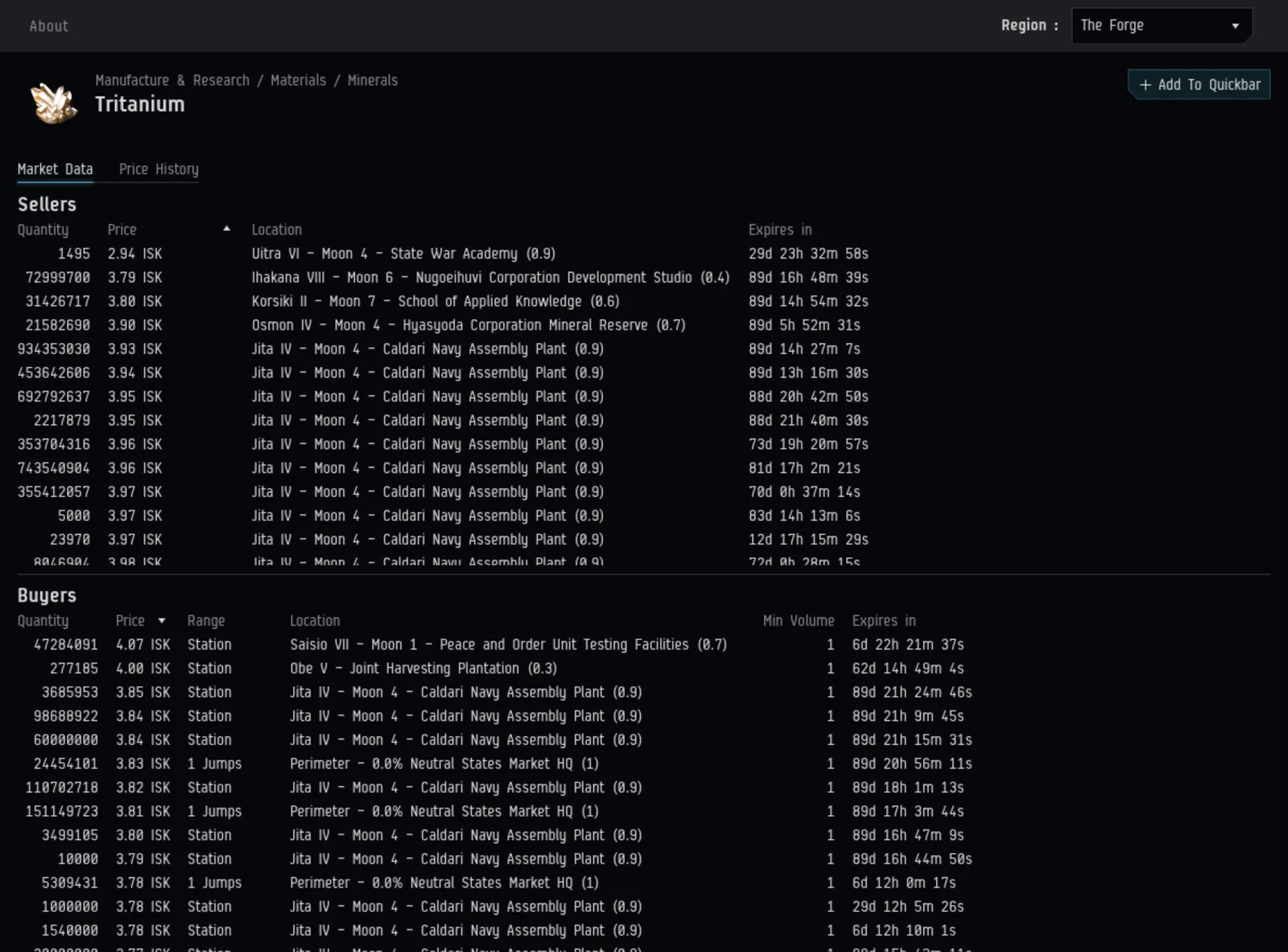
Task: Click descending sort arrow in Buyers Price header
Action: point(162,621)
